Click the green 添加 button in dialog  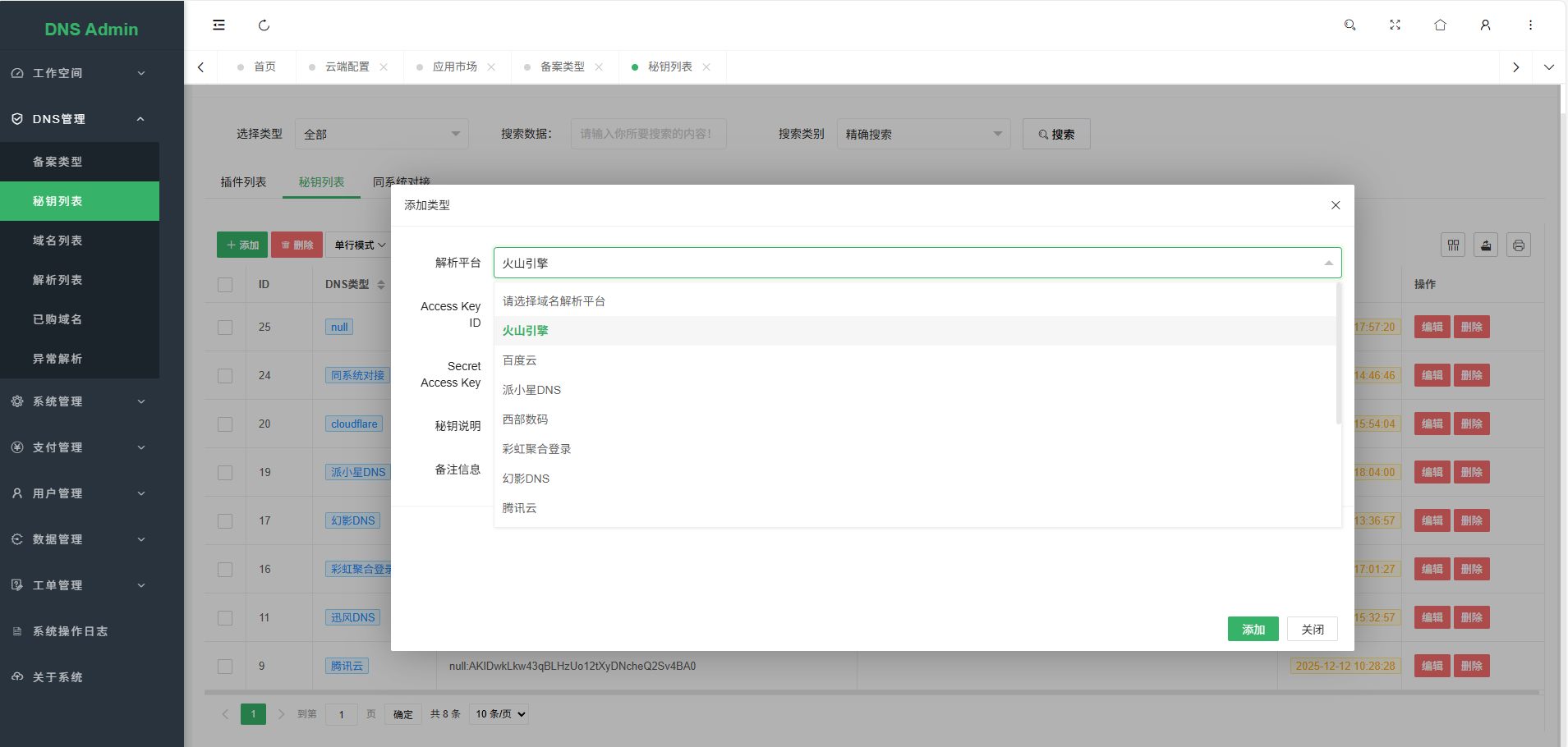pos(1253,629)
